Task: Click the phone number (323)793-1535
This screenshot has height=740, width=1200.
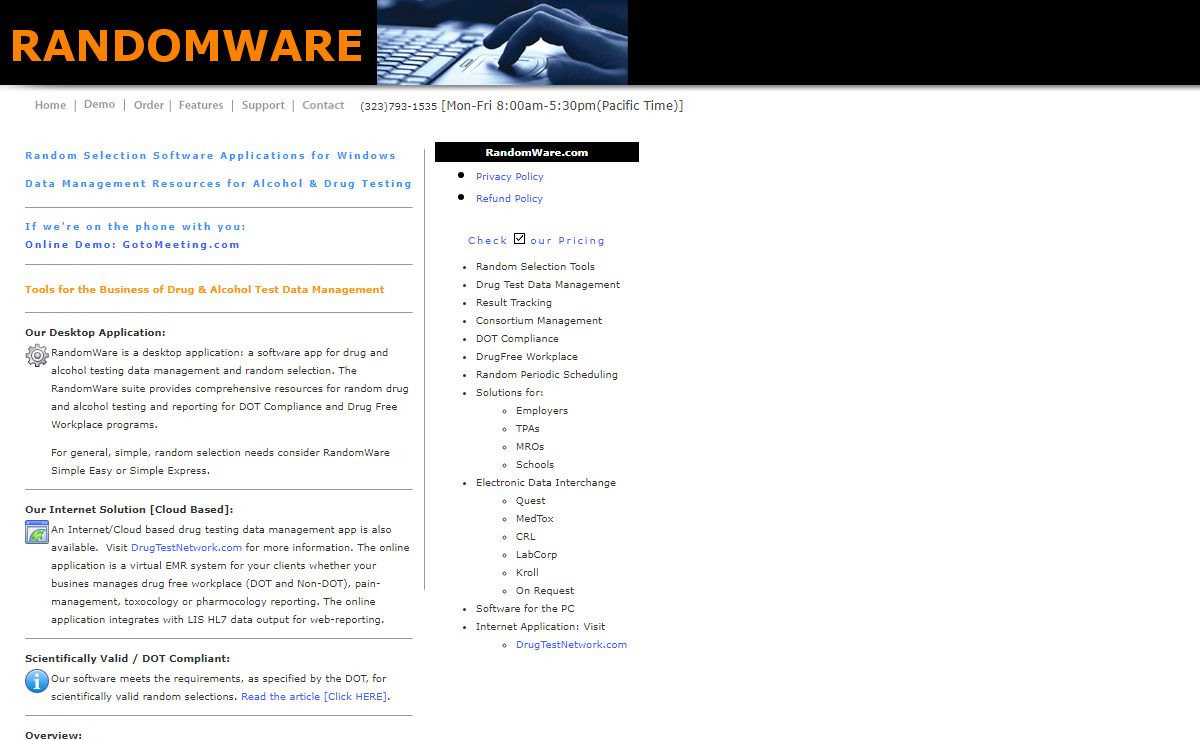Action: point(399,106)
